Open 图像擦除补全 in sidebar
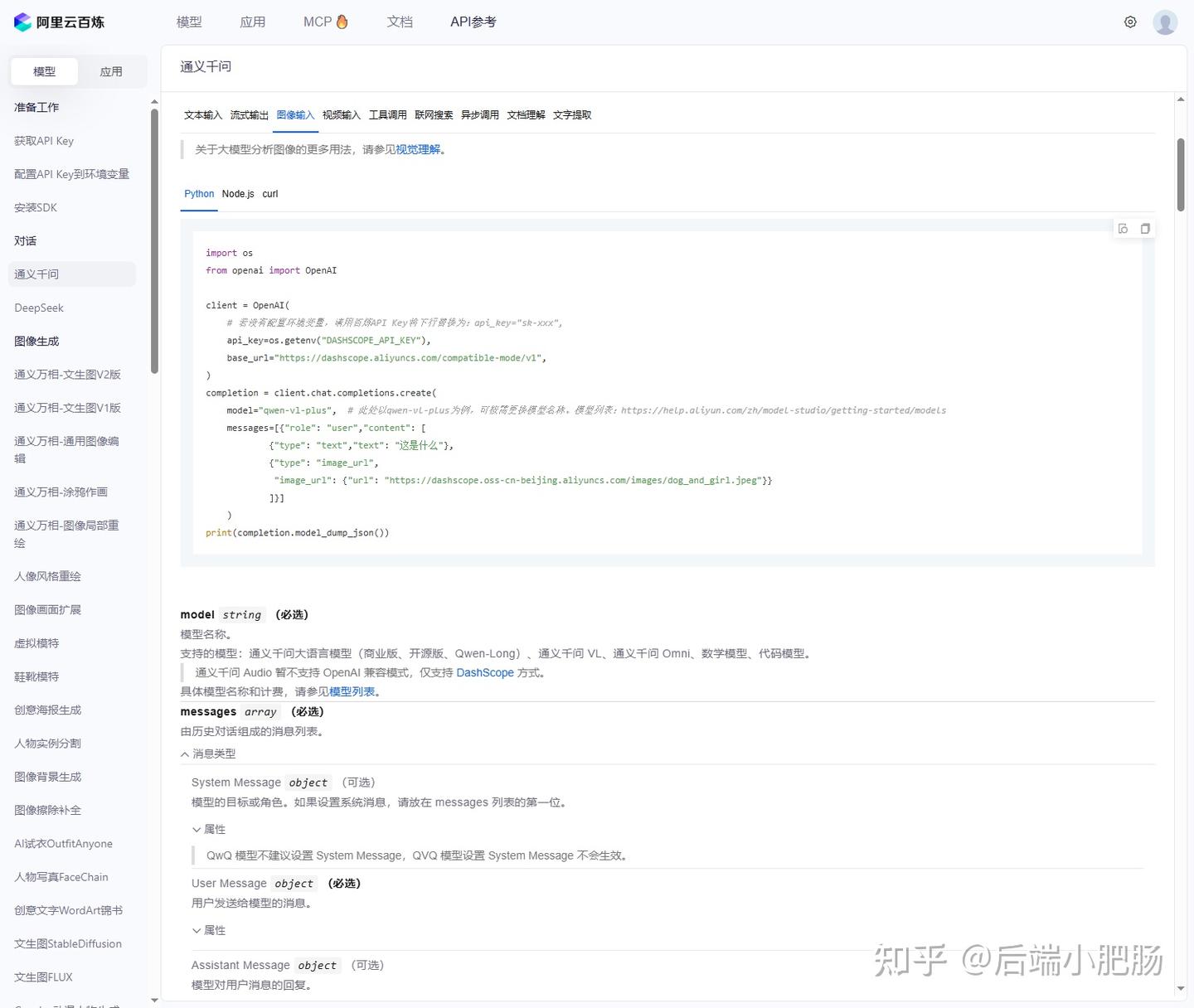1194x1008 pixels. click(x=48, y=811)
